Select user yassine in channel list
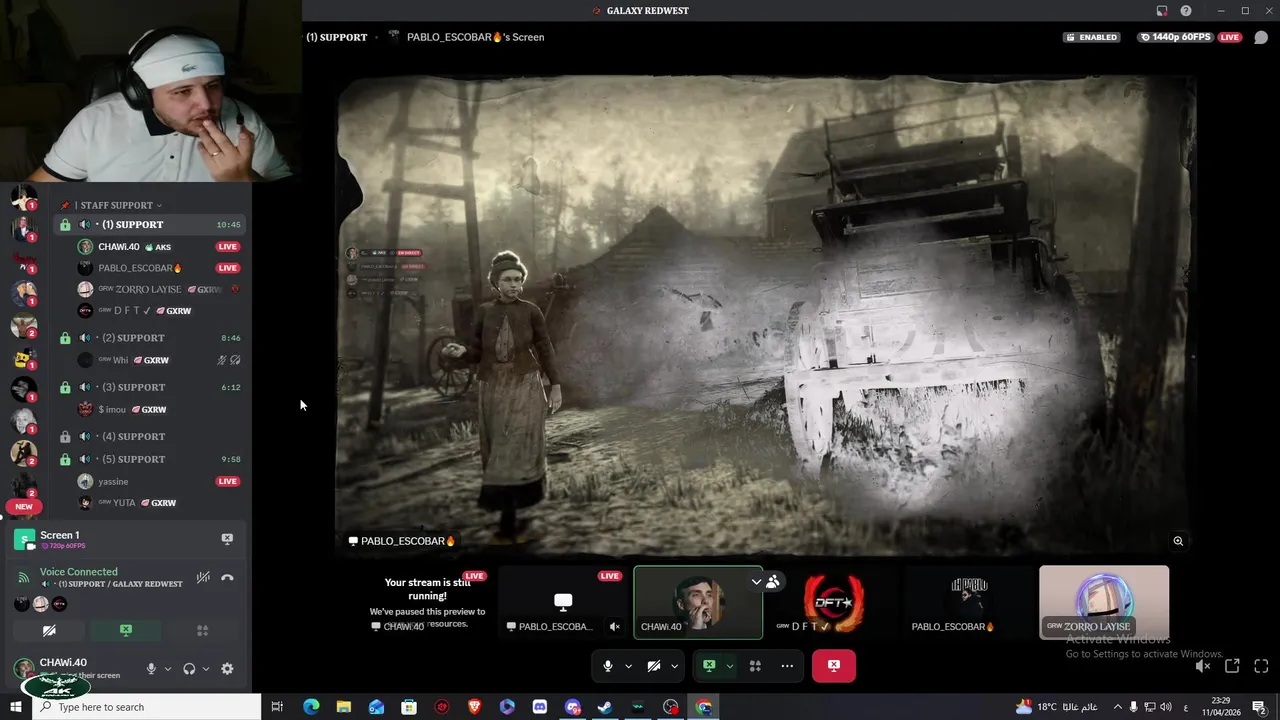 (x=160, y=481)
